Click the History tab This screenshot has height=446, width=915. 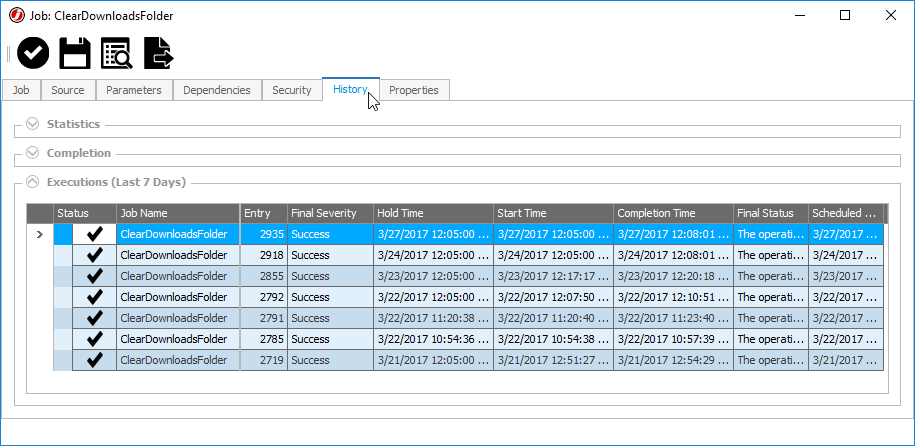click(351, 89)
